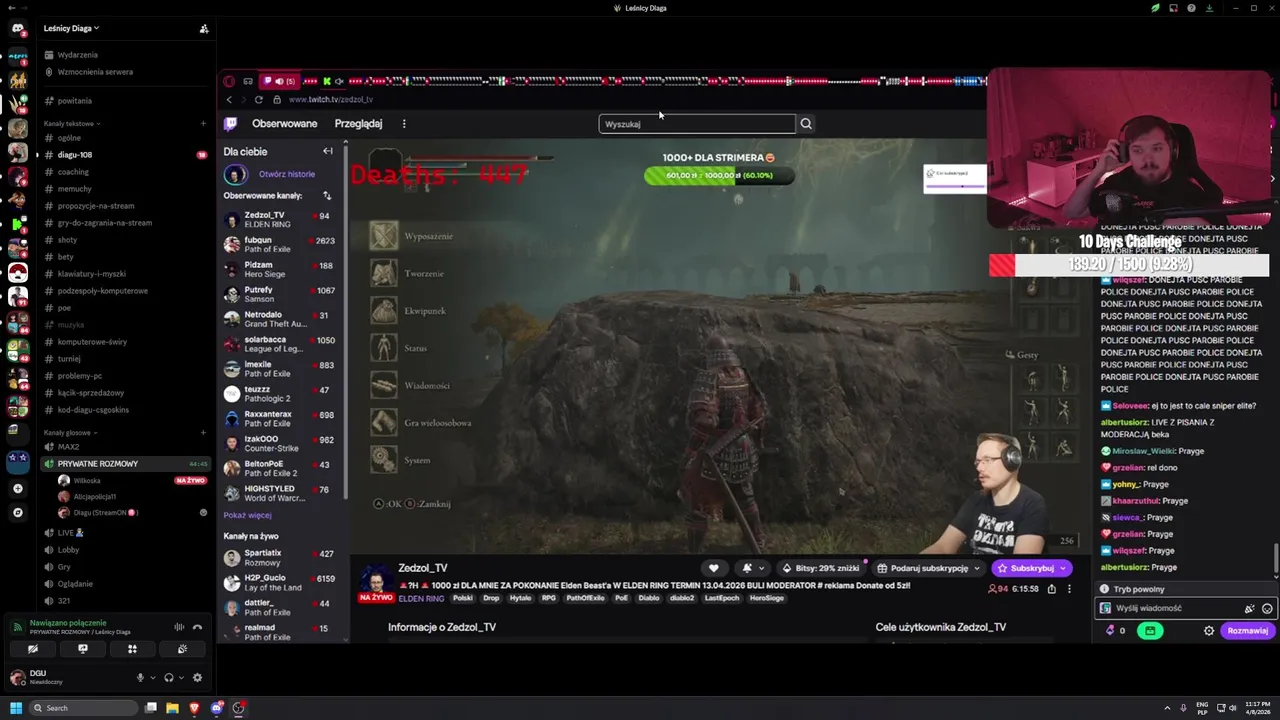This screenshot has width=1280, height=720.
Task: Click the heart follow icon
Action: pos(713,568)
